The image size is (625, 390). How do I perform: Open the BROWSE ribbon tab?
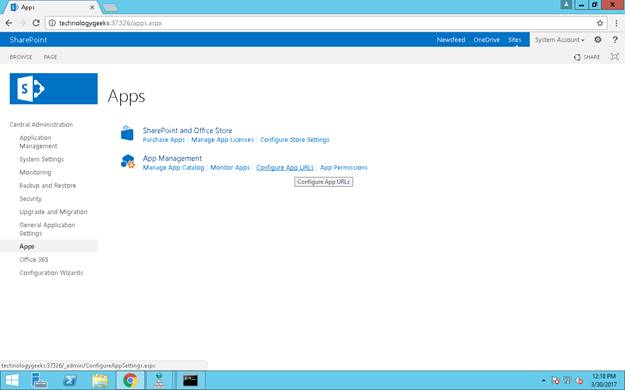coord(21,57)
